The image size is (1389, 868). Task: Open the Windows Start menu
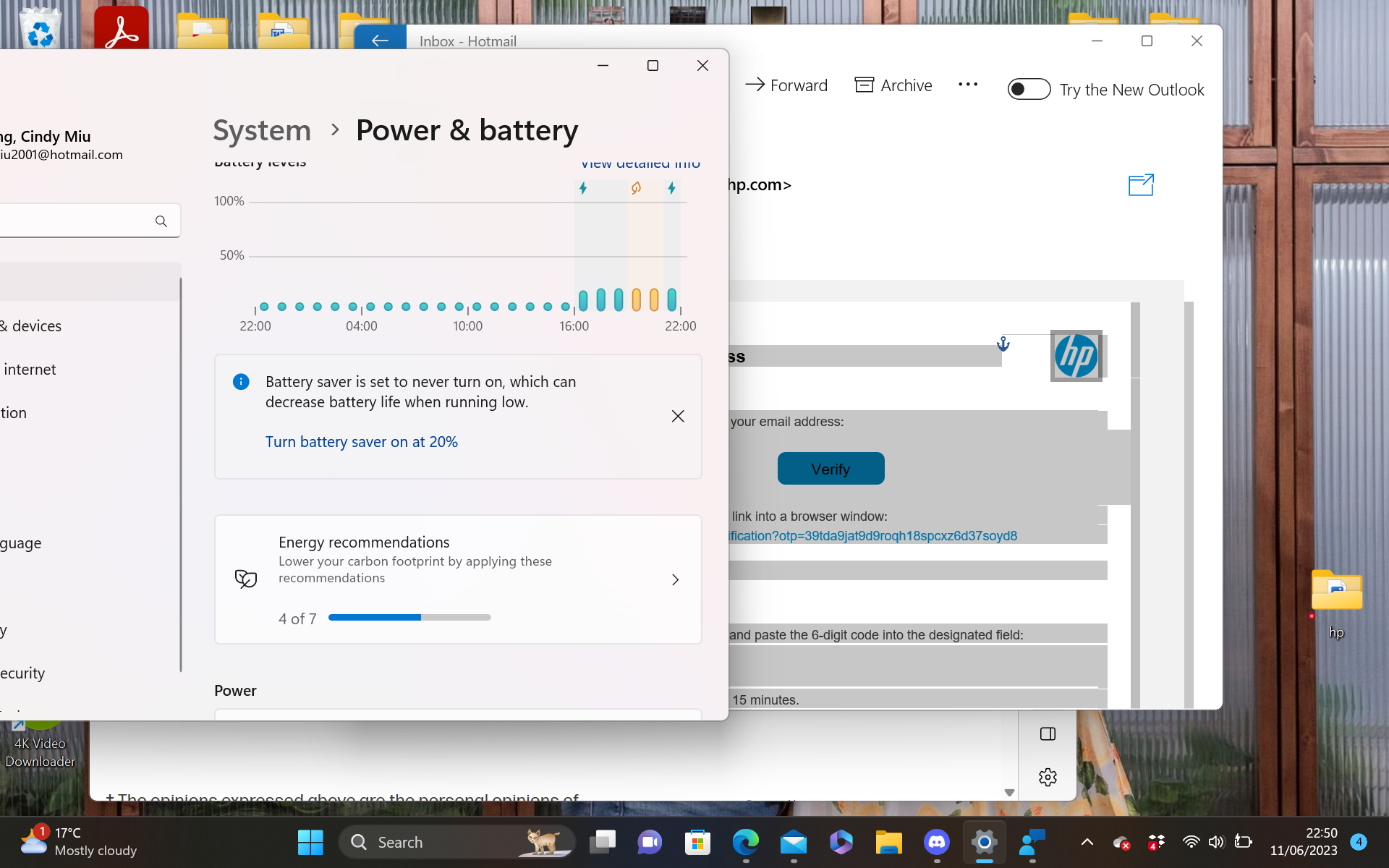[x=310, y=841]
